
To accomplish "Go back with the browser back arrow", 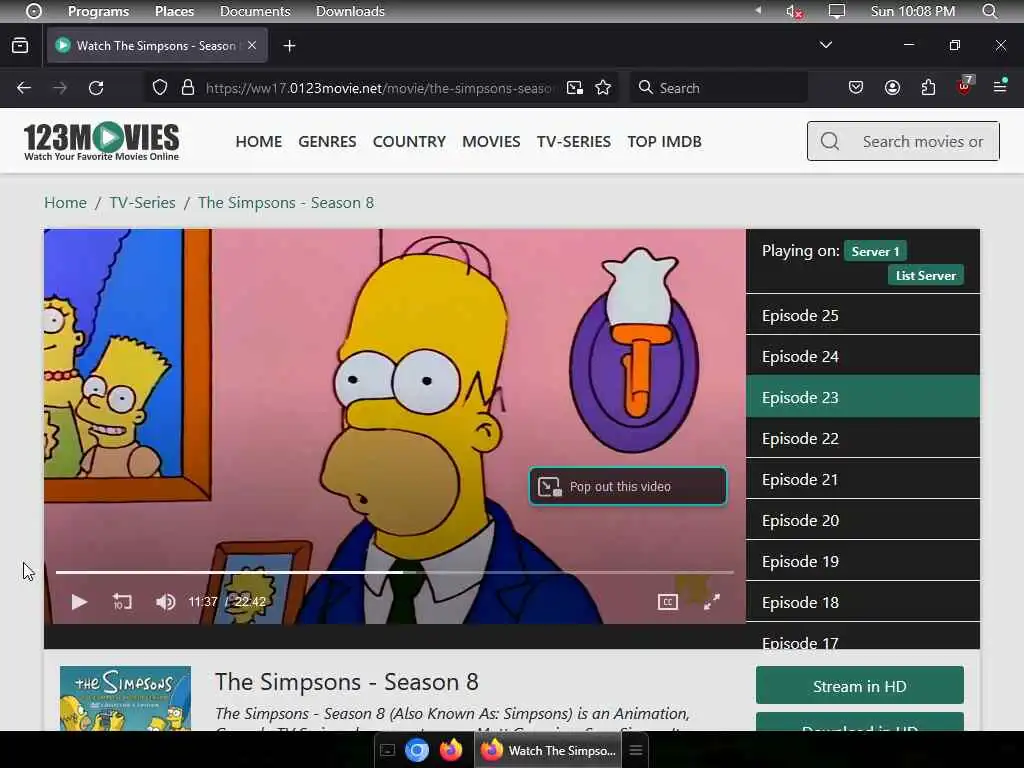I will click(24, 88).
